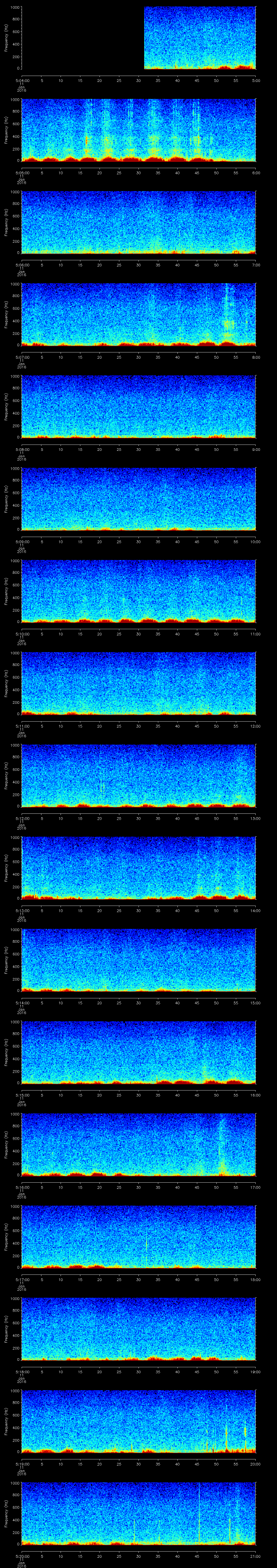Click the 5:13:00 start time label
The height and width of the screenshot is (1568, 277).
(22, 910)
